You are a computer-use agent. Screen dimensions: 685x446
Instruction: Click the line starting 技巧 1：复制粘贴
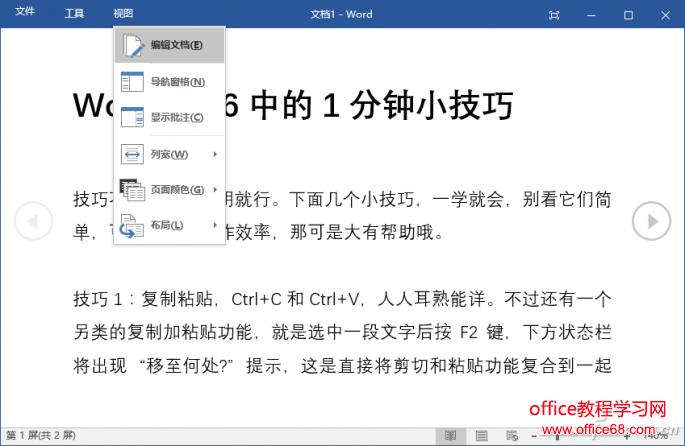tap(342, 299)
